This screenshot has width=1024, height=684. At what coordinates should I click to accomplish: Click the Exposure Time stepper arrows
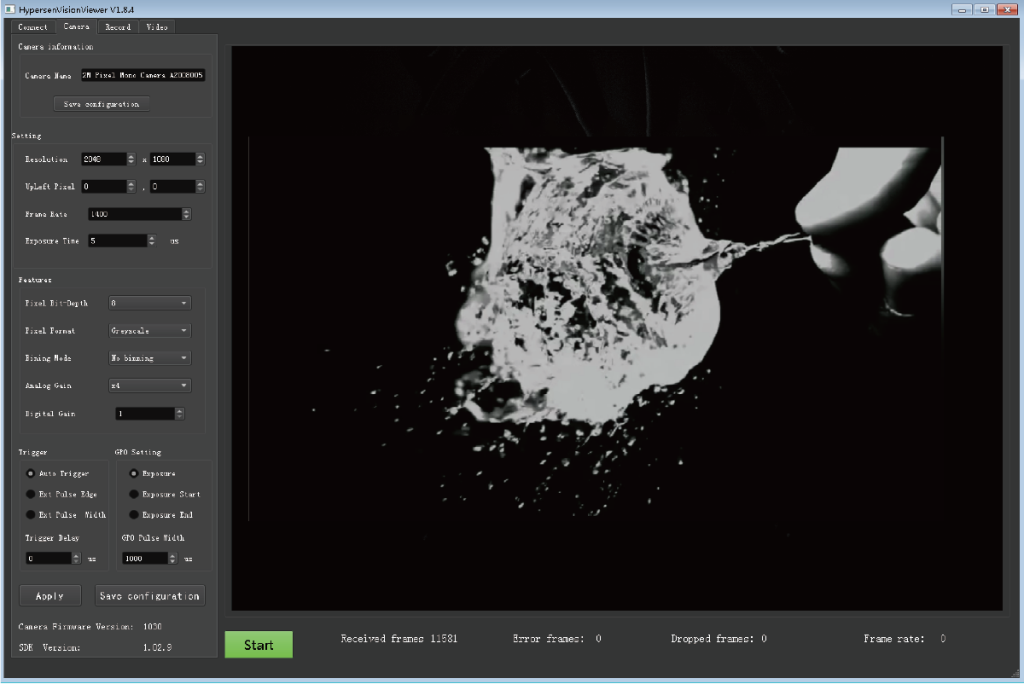(151, 240)
